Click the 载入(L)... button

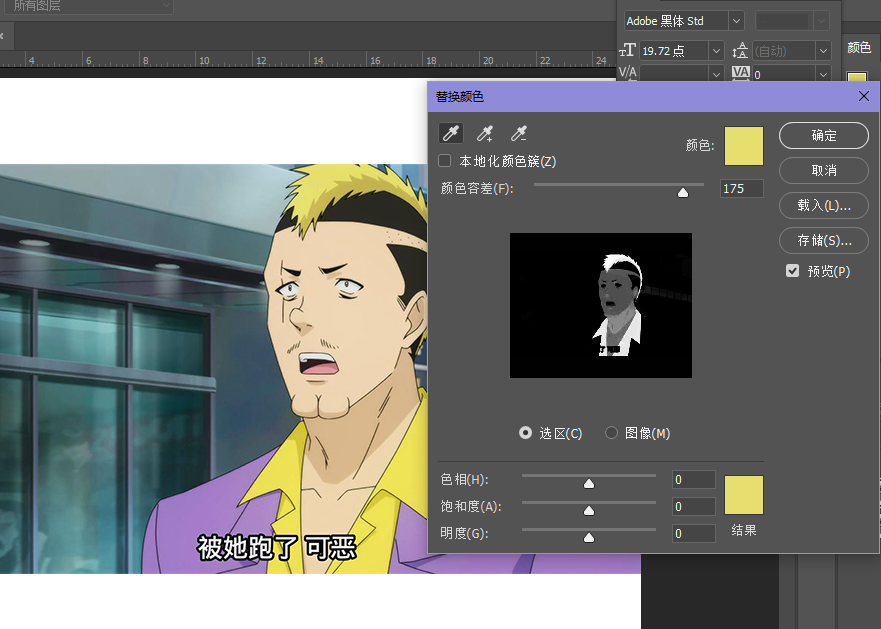coord(824,205)
